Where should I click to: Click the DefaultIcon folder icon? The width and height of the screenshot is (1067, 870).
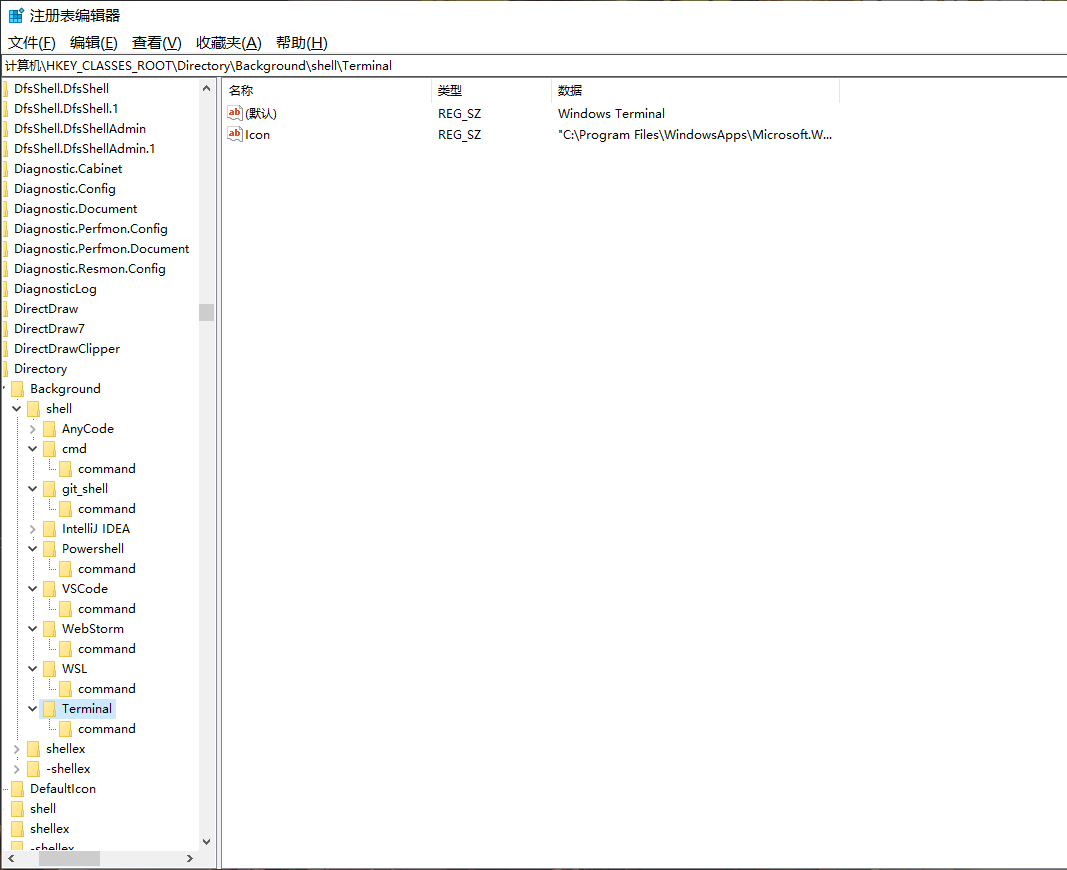[x=18, y=789]
